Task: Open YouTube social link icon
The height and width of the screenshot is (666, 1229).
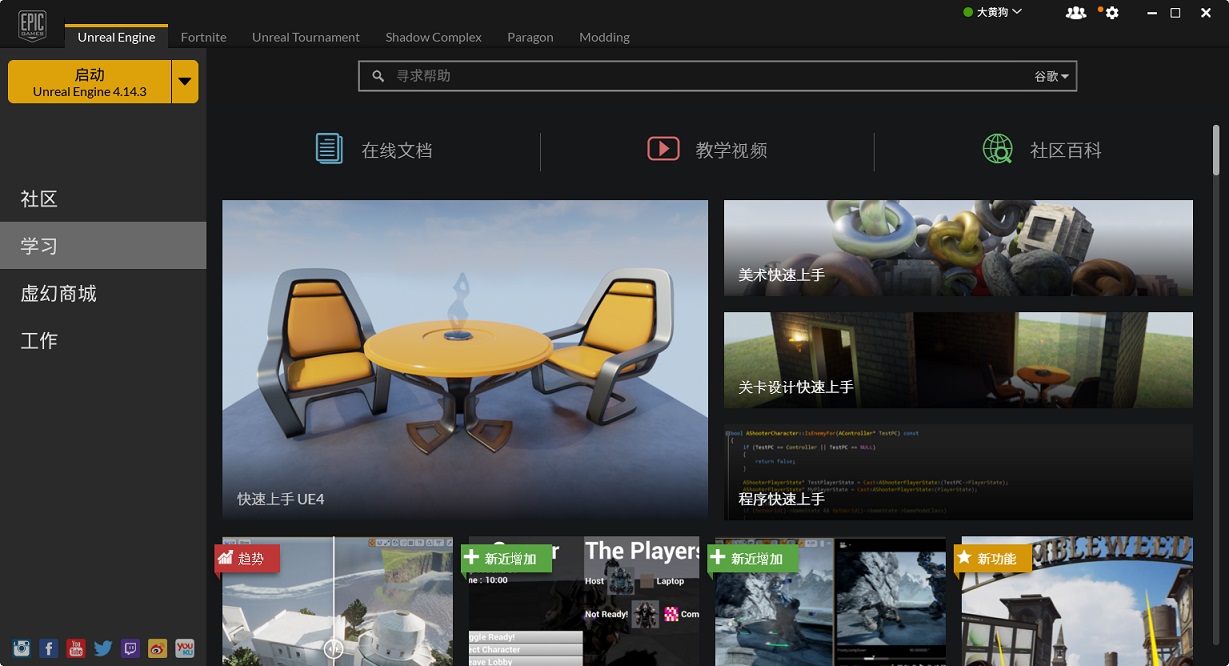Action: pos(76,648)
